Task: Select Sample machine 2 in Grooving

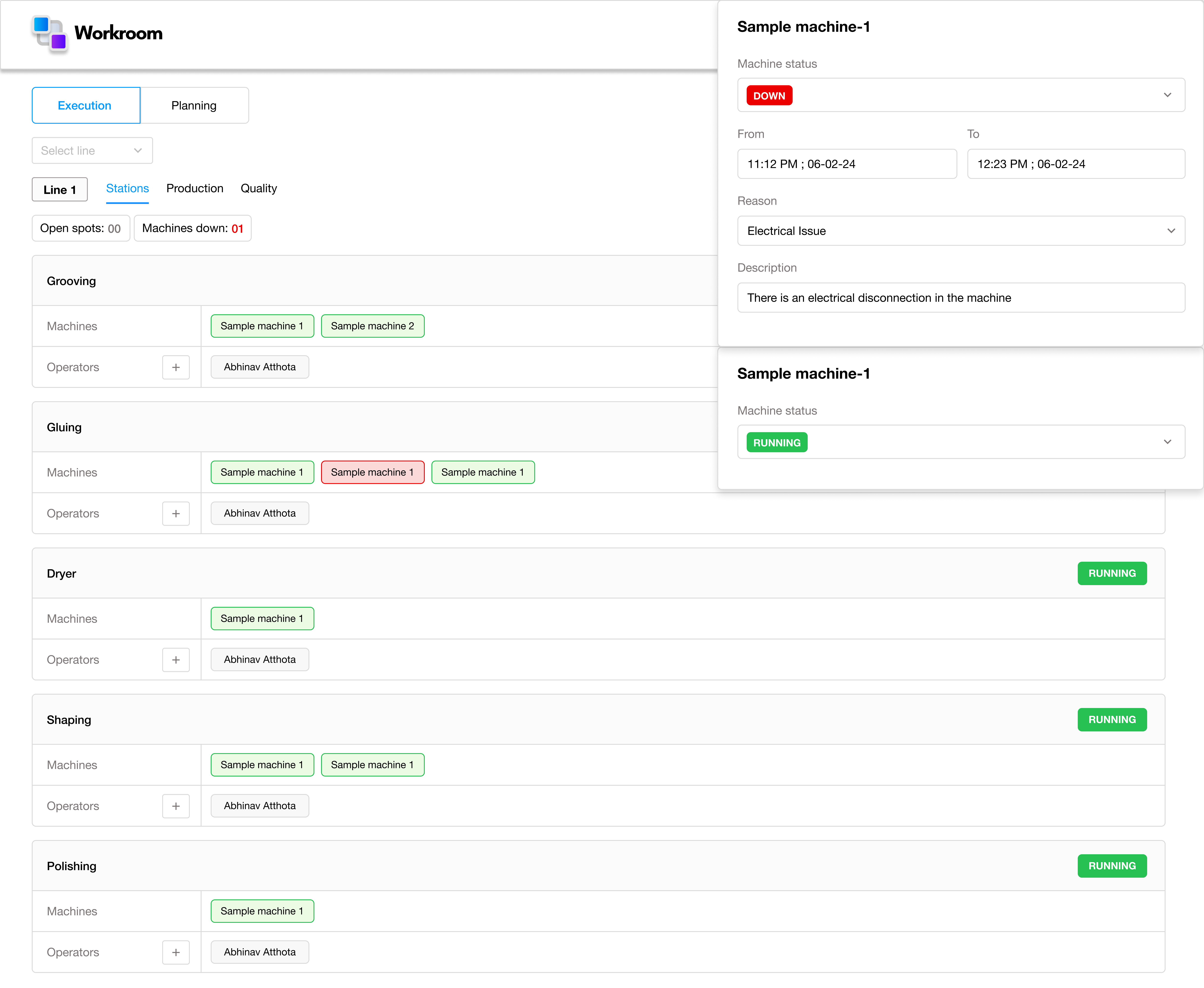Action: [372, 326]
